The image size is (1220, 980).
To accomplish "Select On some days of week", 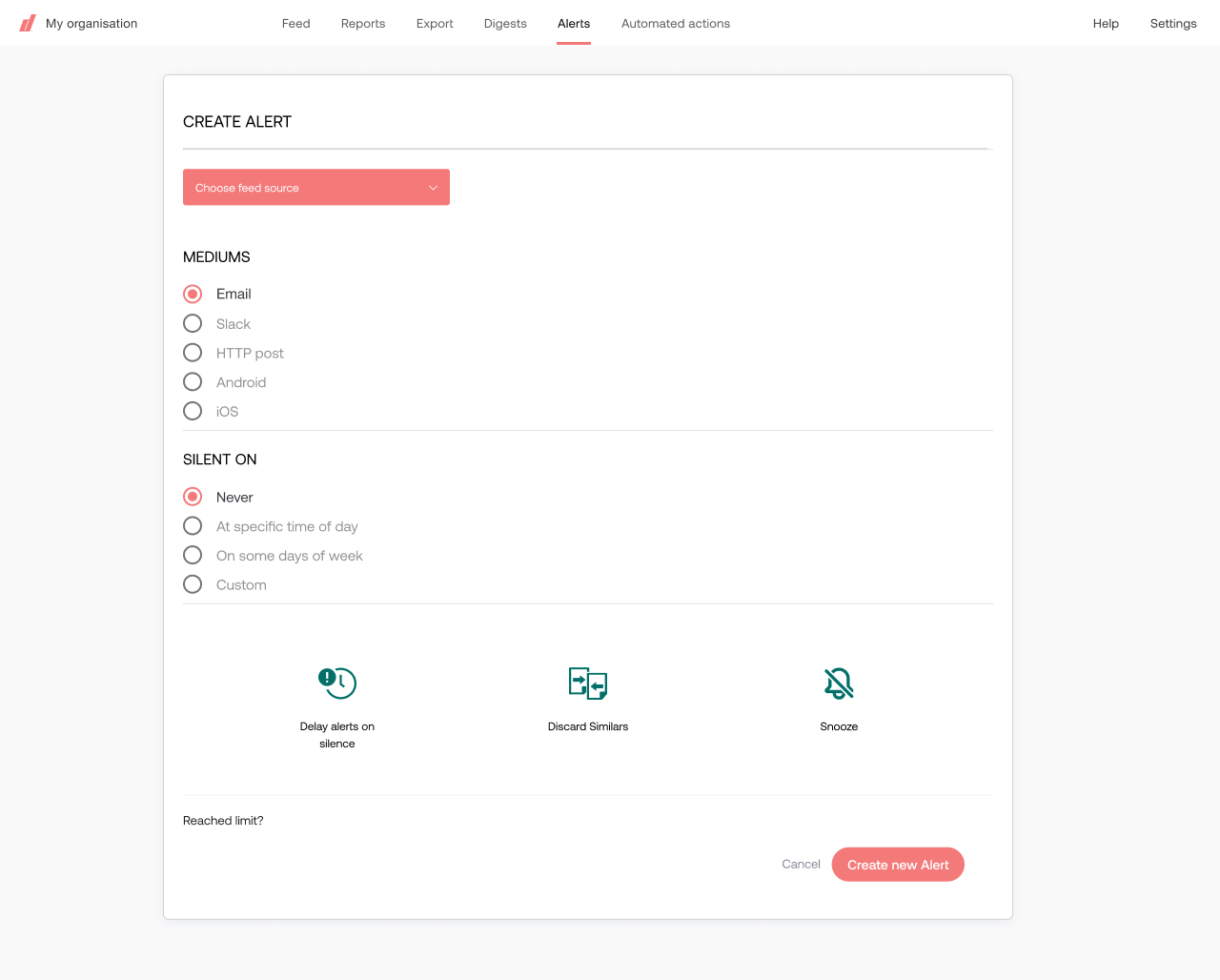I will pos(193,555).
